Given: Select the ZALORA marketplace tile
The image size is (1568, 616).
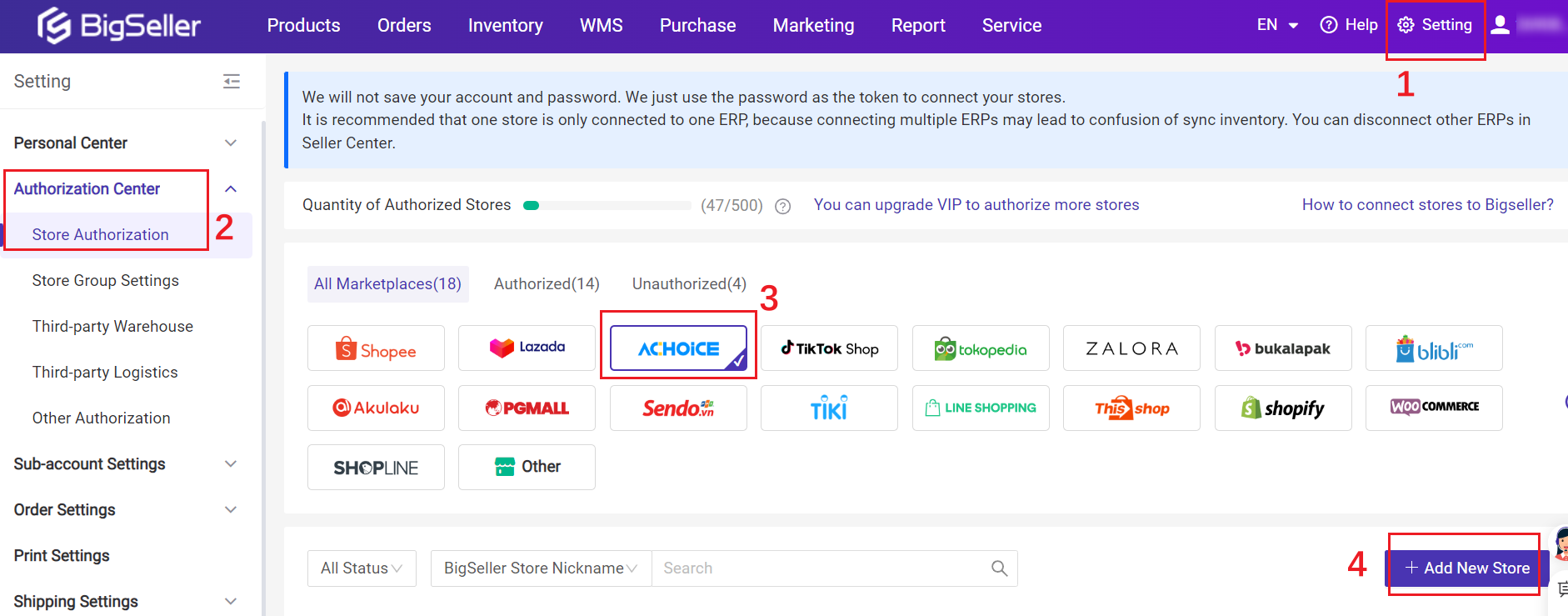Looking at the screenshot, I should click(1131, 348).
